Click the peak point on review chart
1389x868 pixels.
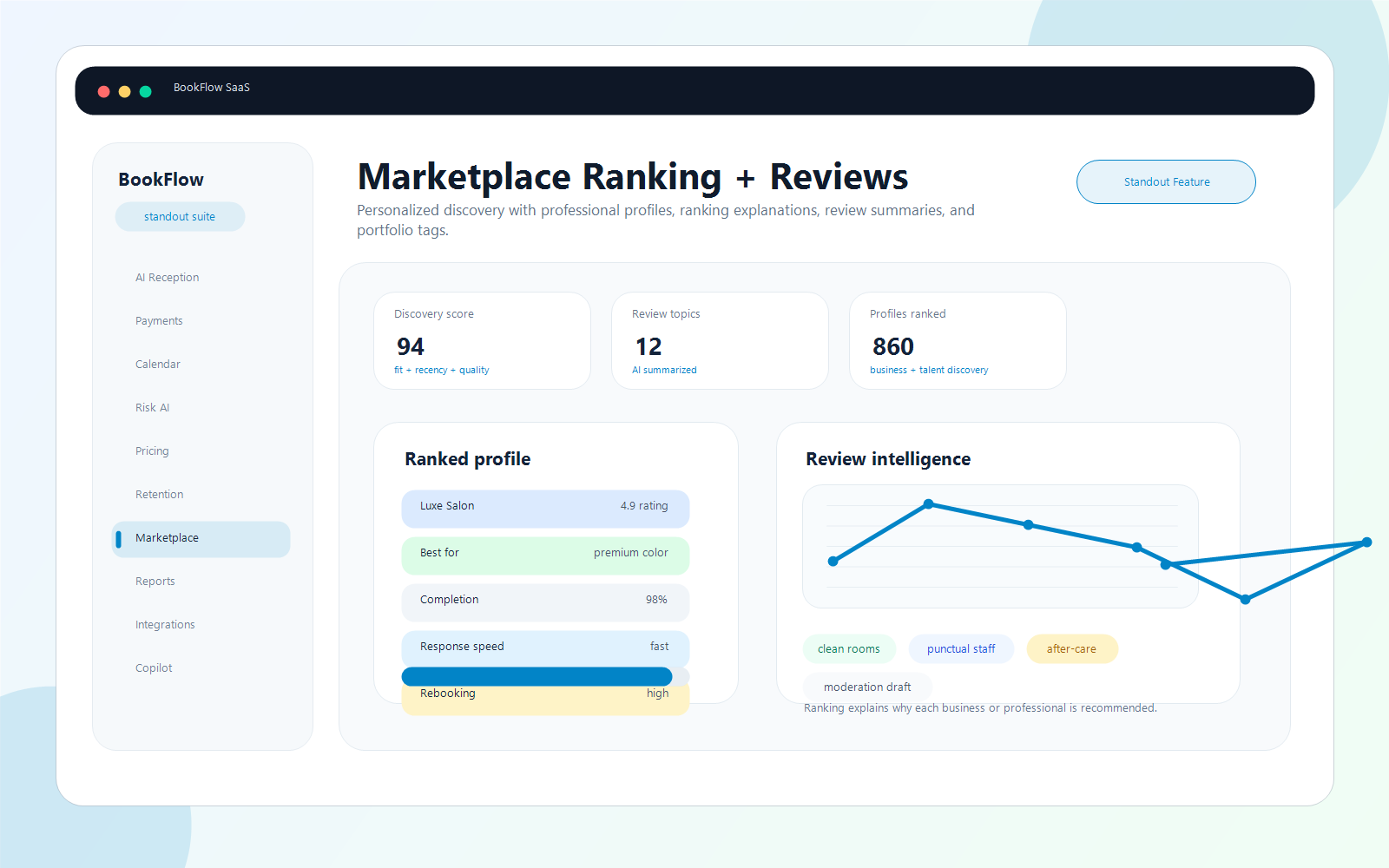tap(929, 504)
